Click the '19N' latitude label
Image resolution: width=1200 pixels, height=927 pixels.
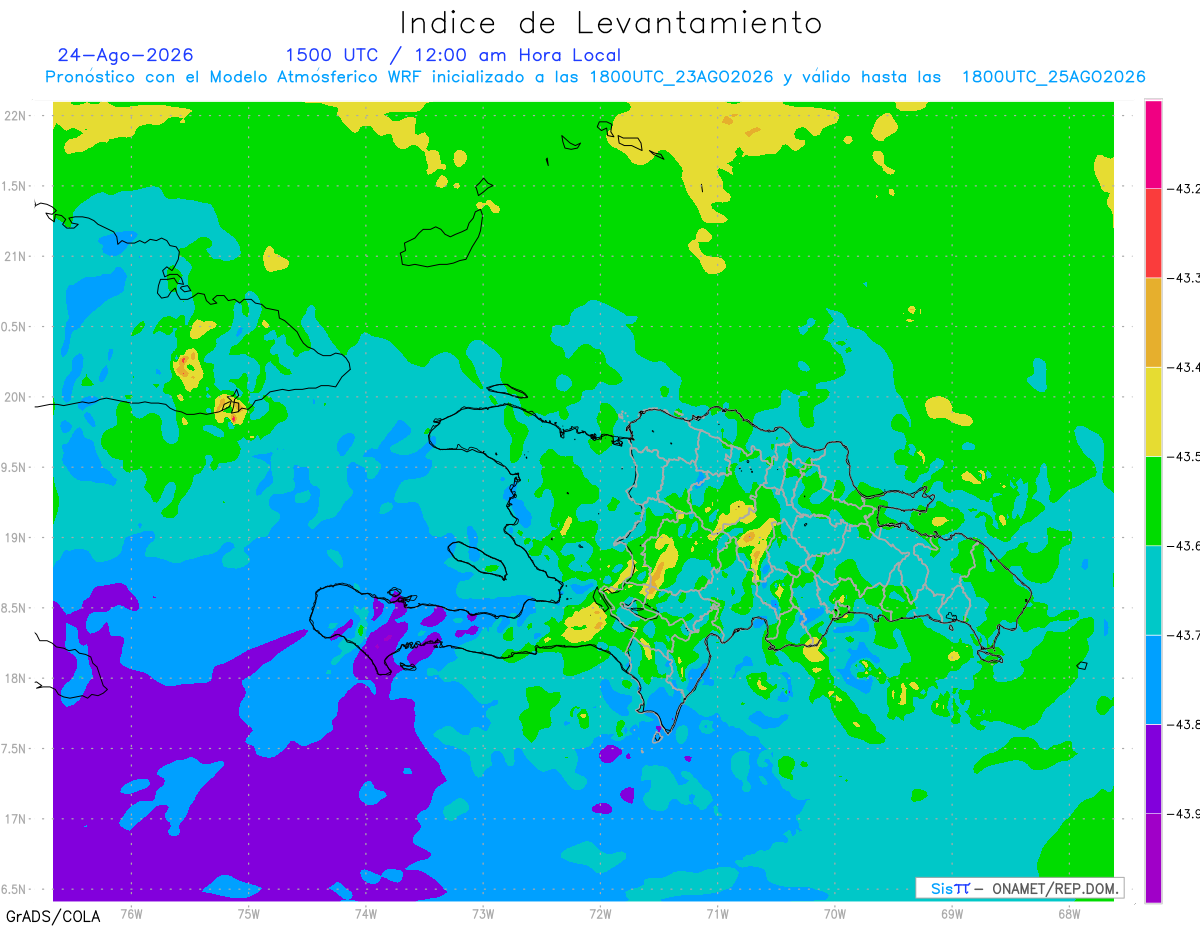point(15,538)
